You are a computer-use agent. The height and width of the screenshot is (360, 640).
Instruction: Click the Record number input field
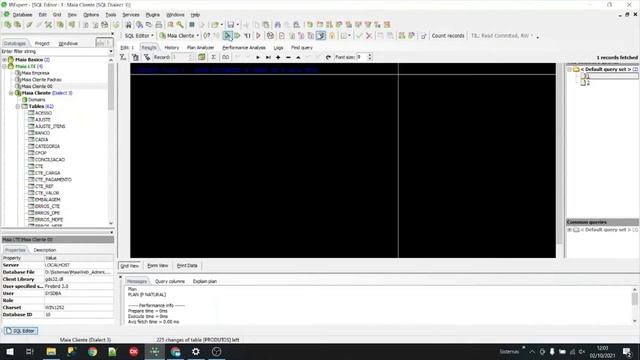(x=180, y=57)
